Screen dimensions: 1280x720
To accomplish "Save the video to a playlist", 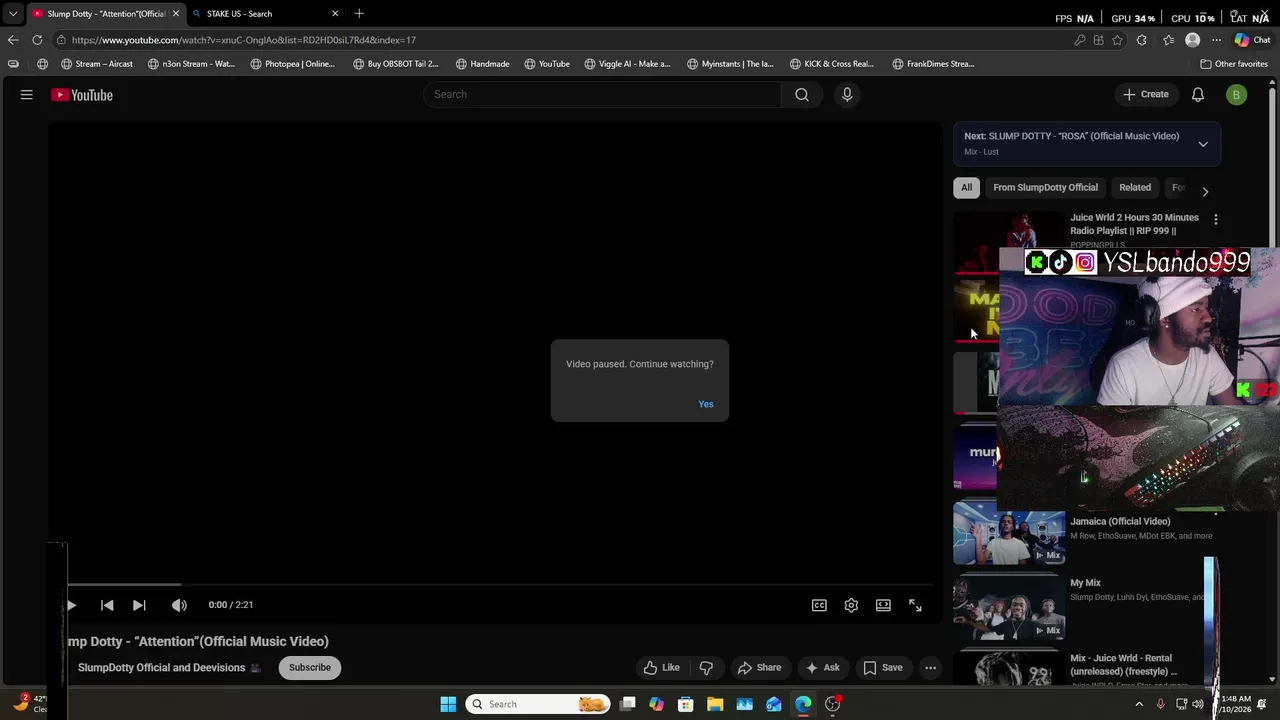I will pos(883,667).
